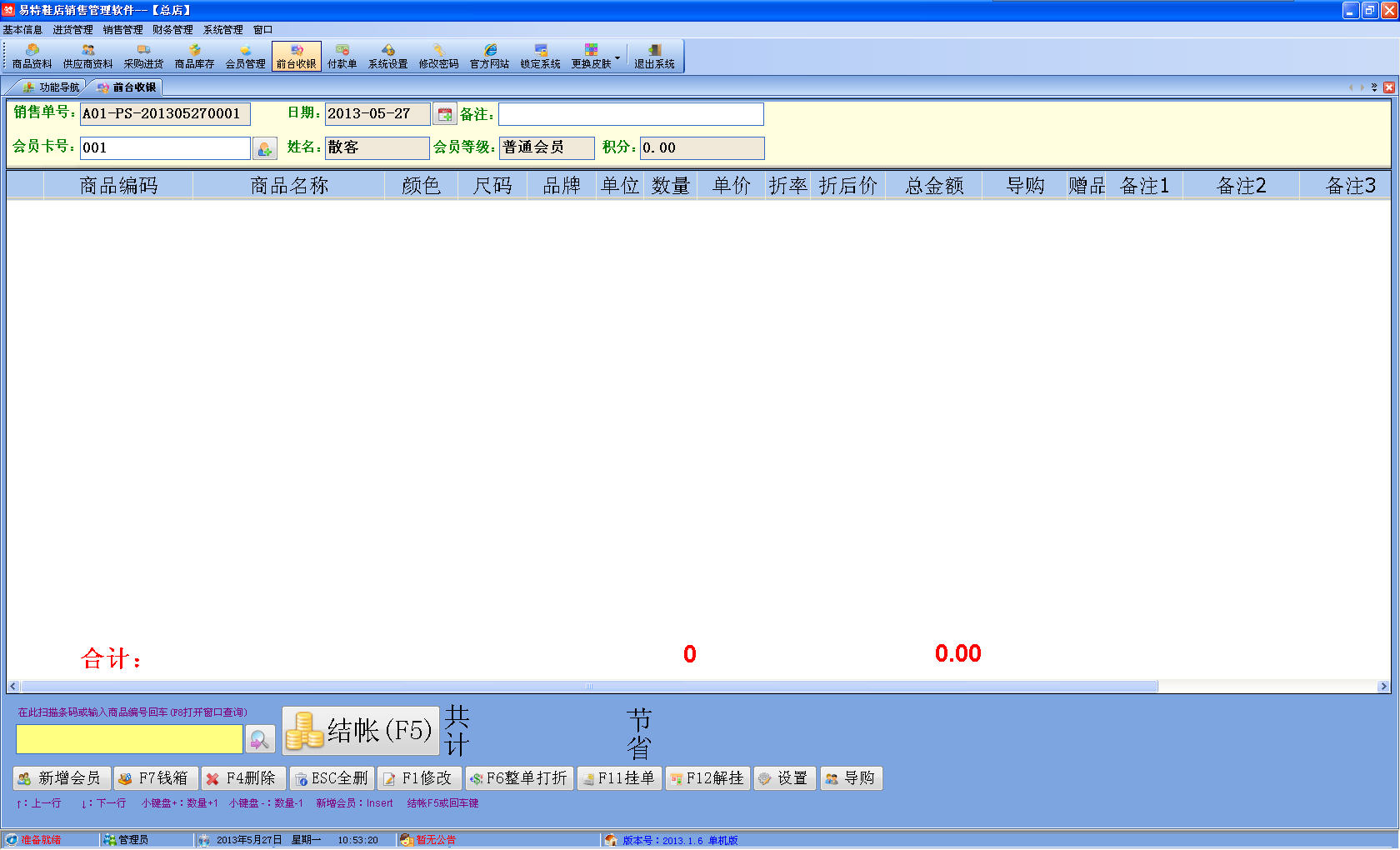The width and height of the screenshot is (1400, 850).
Task: Click 退出系统 toolbar icon
Action: coord(654,57)
